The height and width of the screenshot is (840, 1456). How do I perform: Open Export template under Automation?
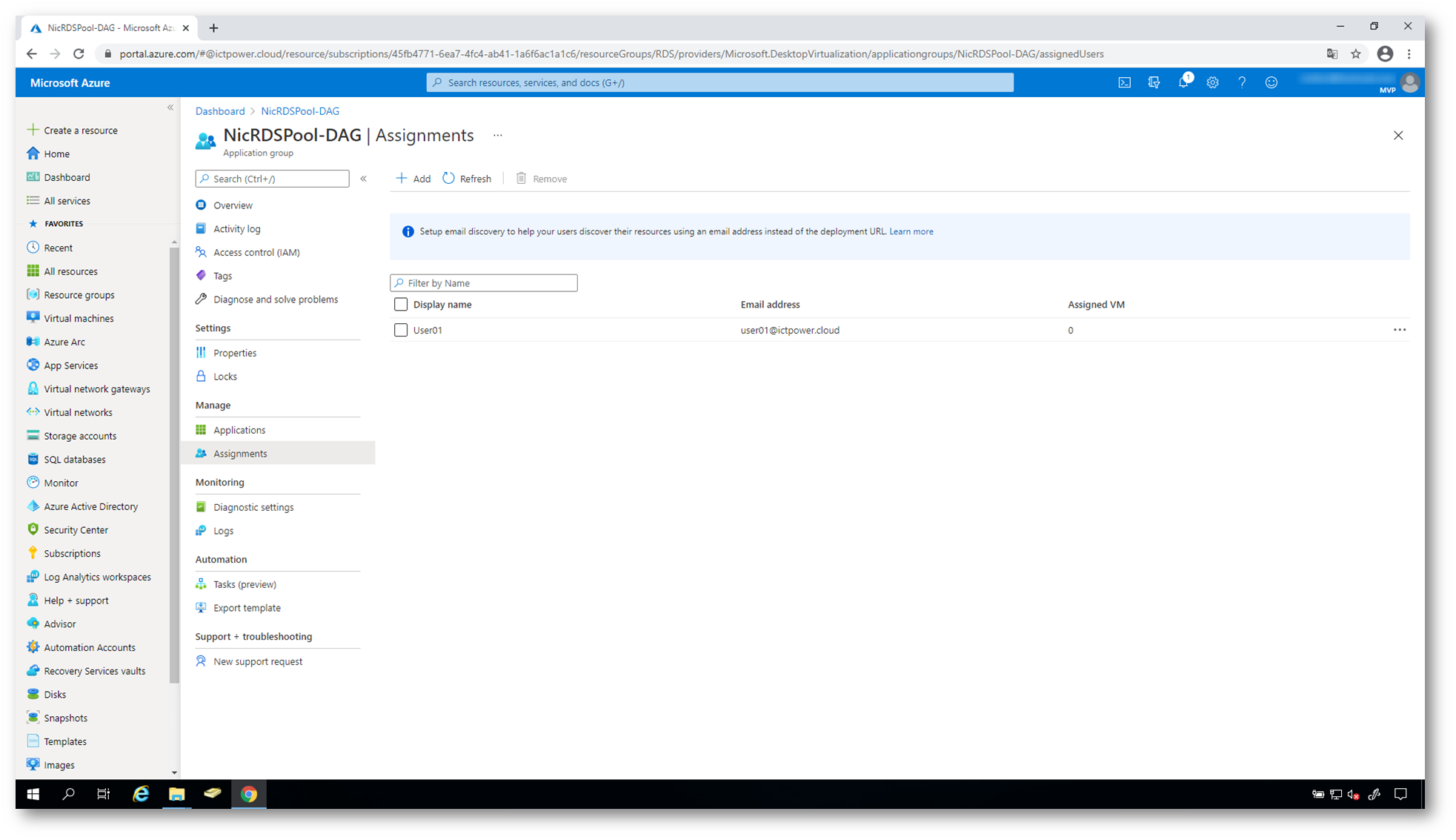tap(247, 608)
